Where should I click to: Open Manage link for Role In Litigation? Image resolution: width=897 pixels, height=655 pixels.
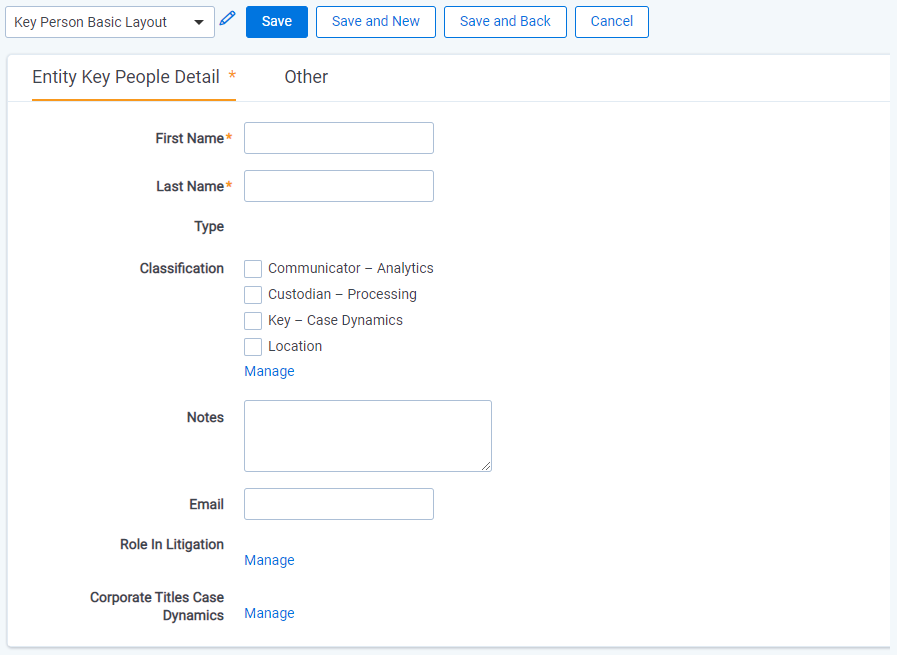tap(269, 560)
